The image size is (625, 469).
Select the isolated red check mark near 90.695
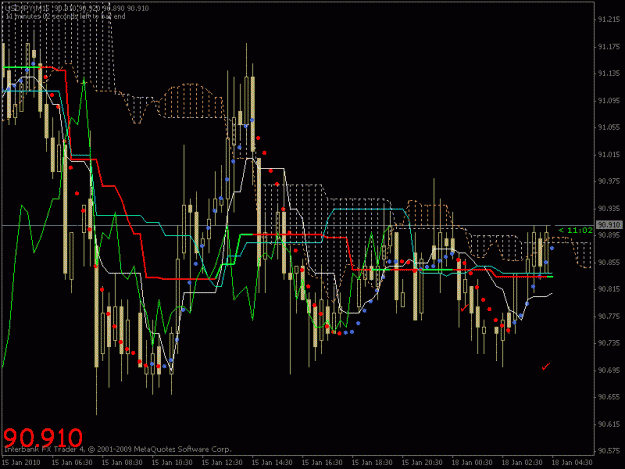point(546,366)
